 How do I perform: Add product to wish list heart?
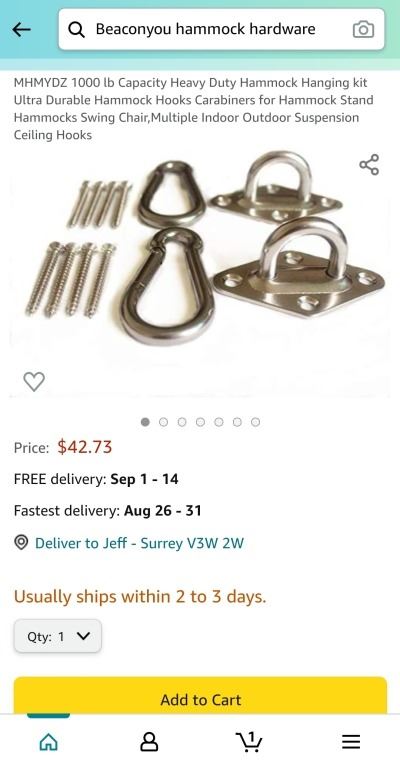[x=34, y=382]
